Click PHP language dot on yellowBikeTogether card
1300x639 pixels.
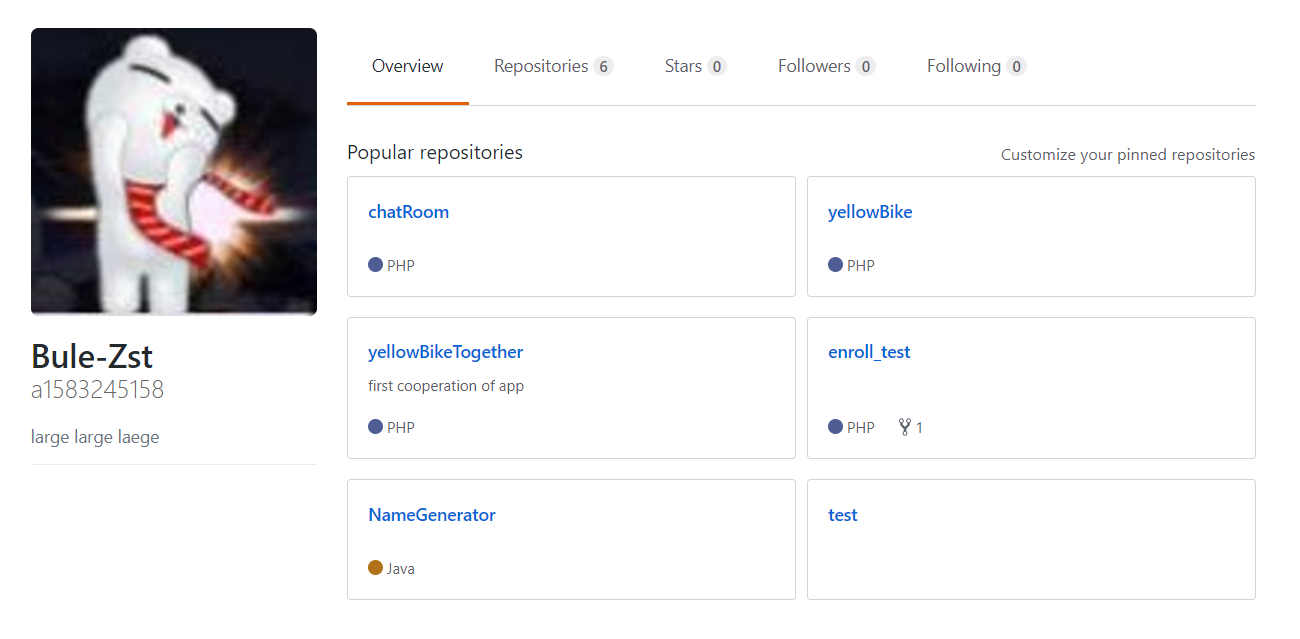pyautogui.click(x=376, y=427)
